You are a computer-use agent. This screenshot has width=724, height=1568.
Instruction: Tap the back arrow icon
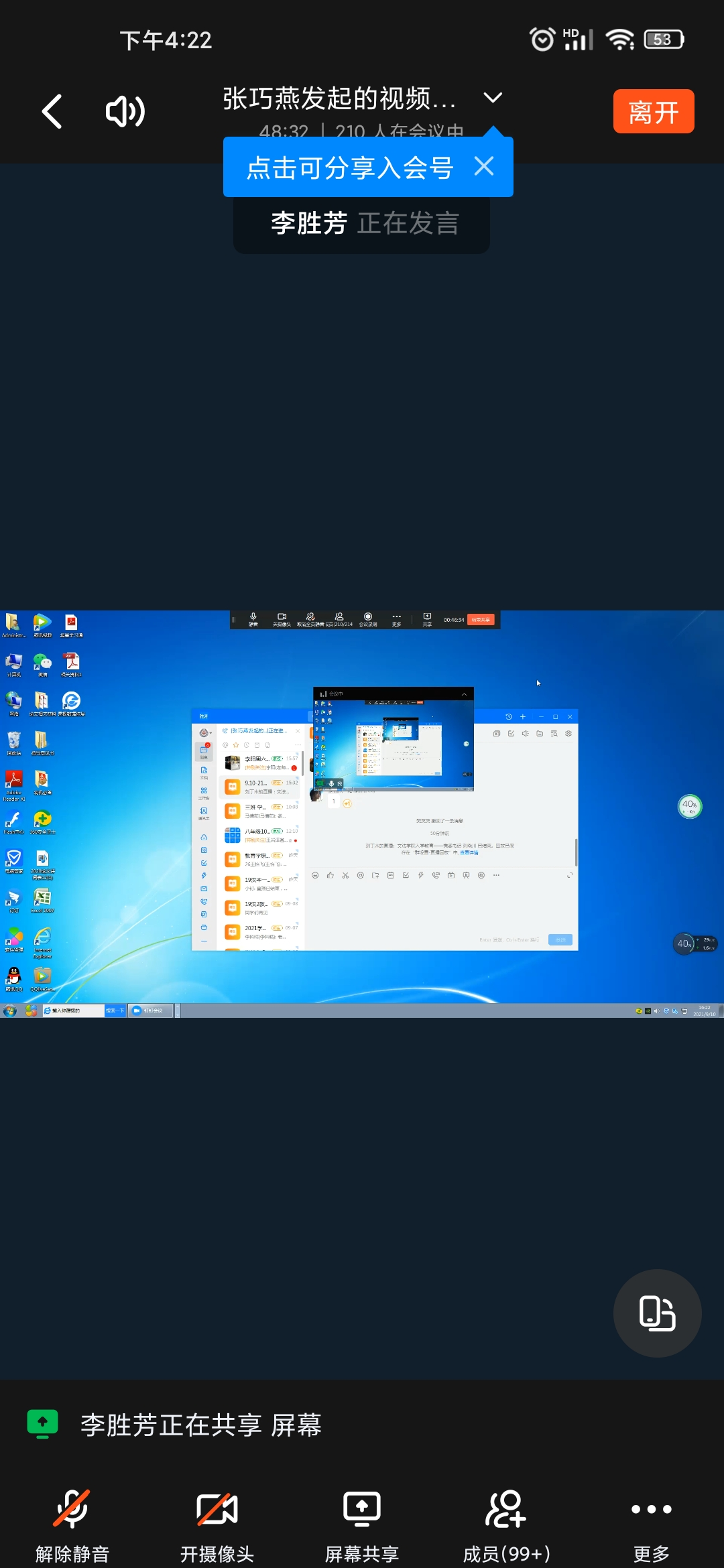(x=52, y=111)
